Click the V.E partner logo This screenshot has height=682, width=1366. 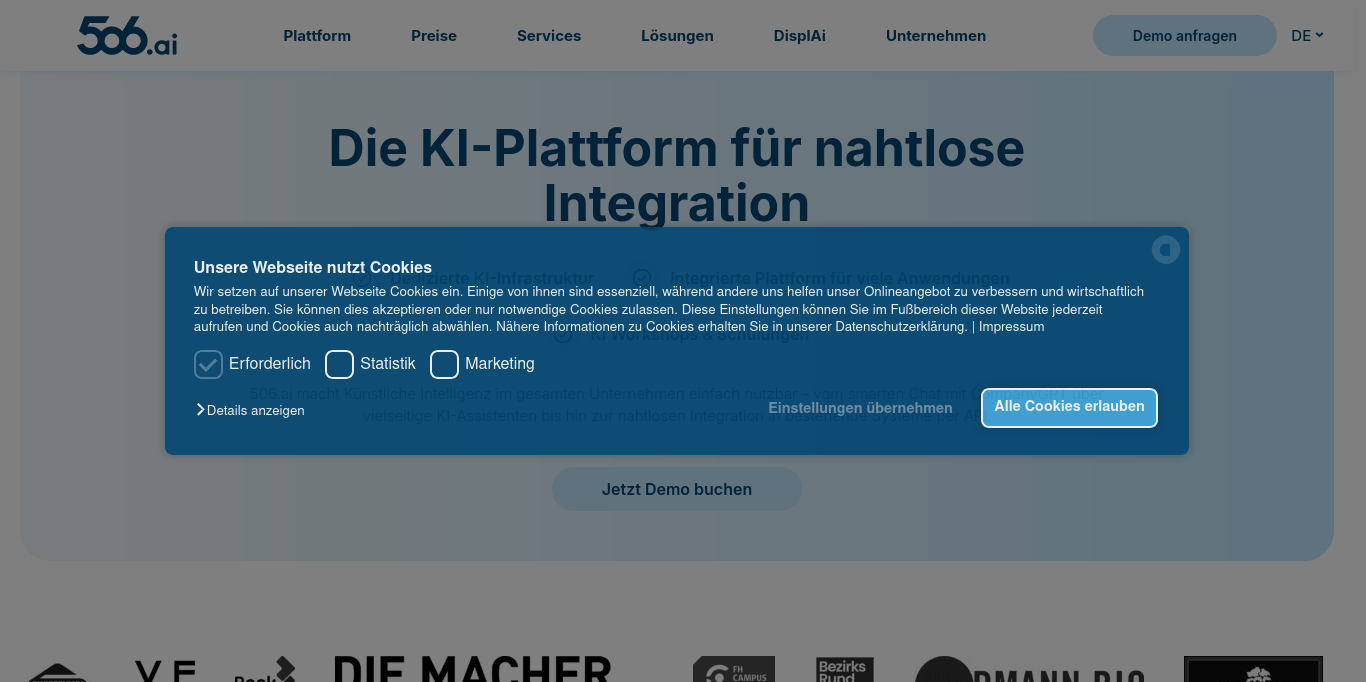click(x=165, y=670)
